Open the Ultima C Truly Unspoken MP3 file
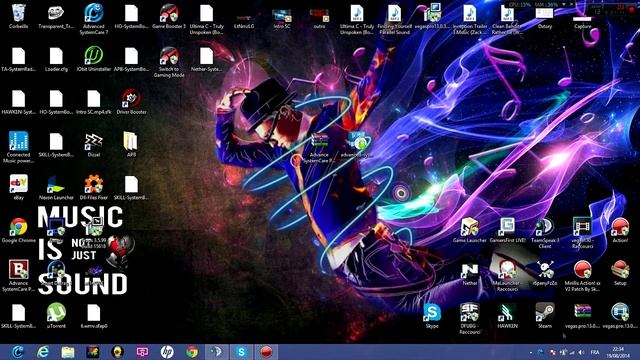Image resolution: width=640 pixels, height=360 pixels. pyautogui.click(x=357, y=19)
